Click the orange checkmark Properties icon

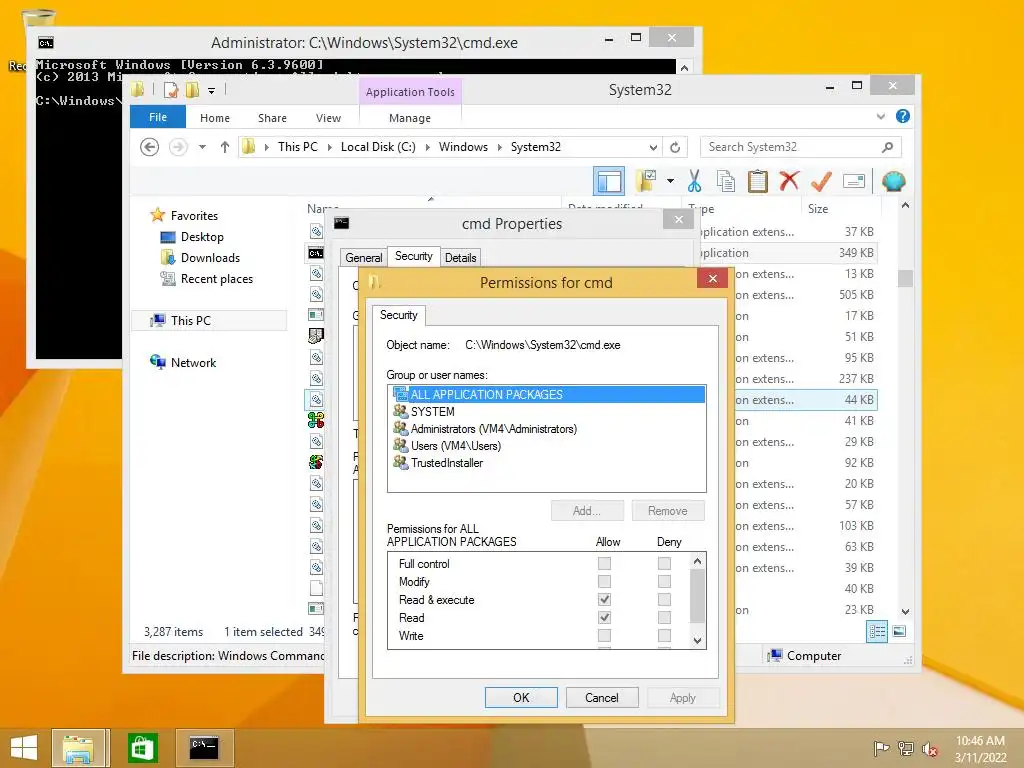pyautogui.click(x=821, y=181)
